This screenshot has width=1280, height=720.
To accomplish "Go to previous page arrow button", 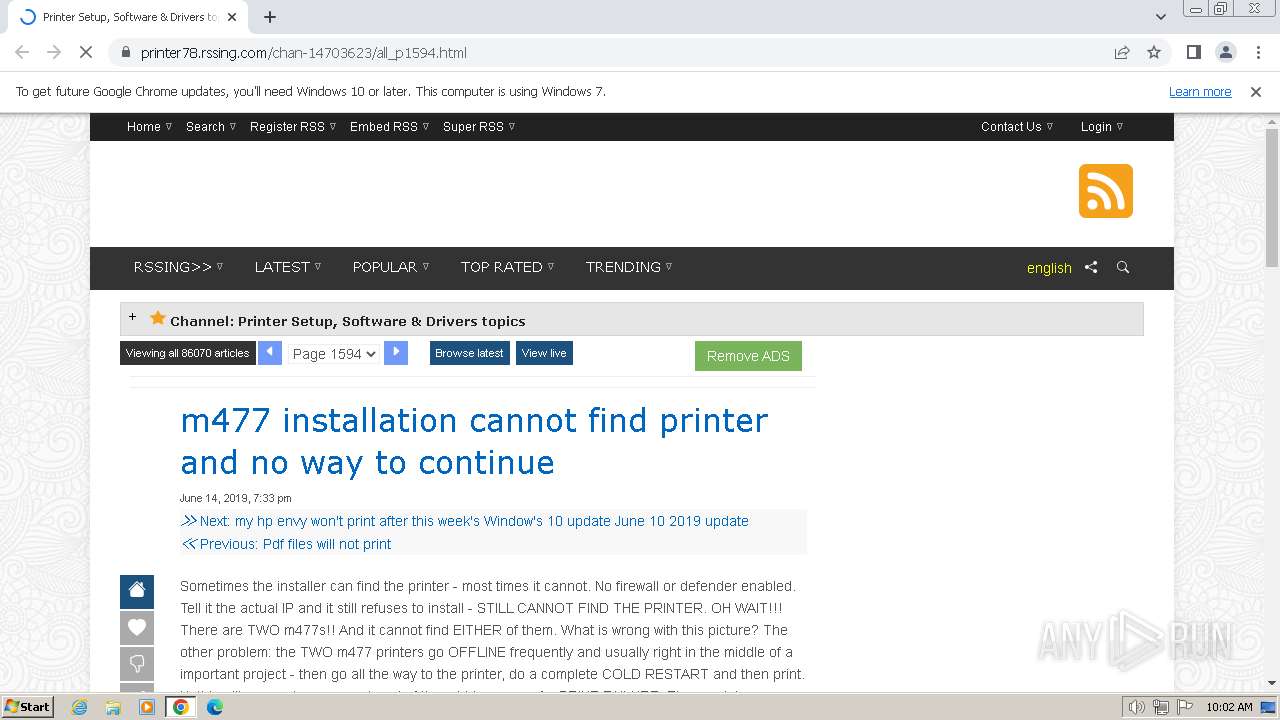I will 270,353.
